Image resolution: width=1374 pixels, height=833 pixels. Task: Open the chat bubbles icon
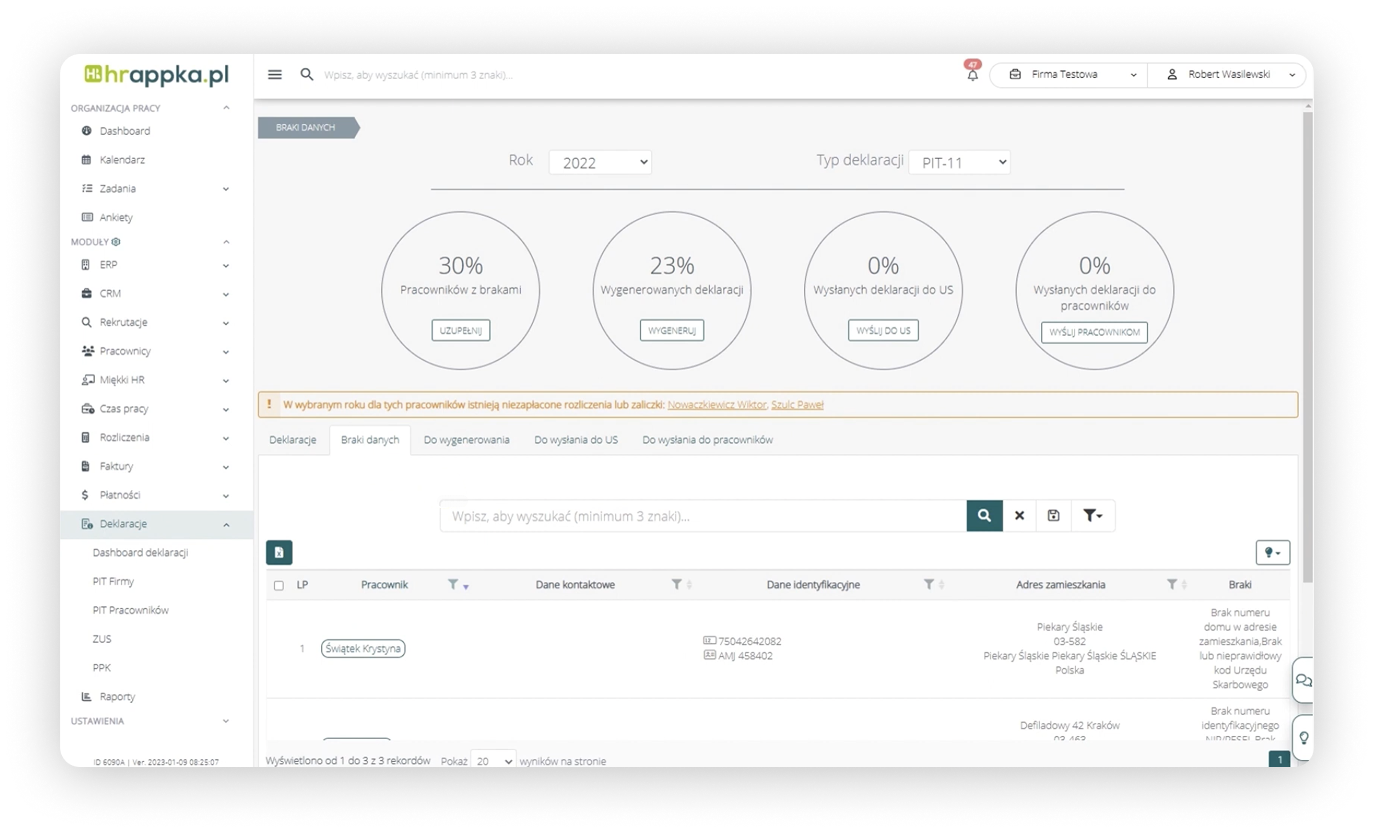click(1303, 680)
